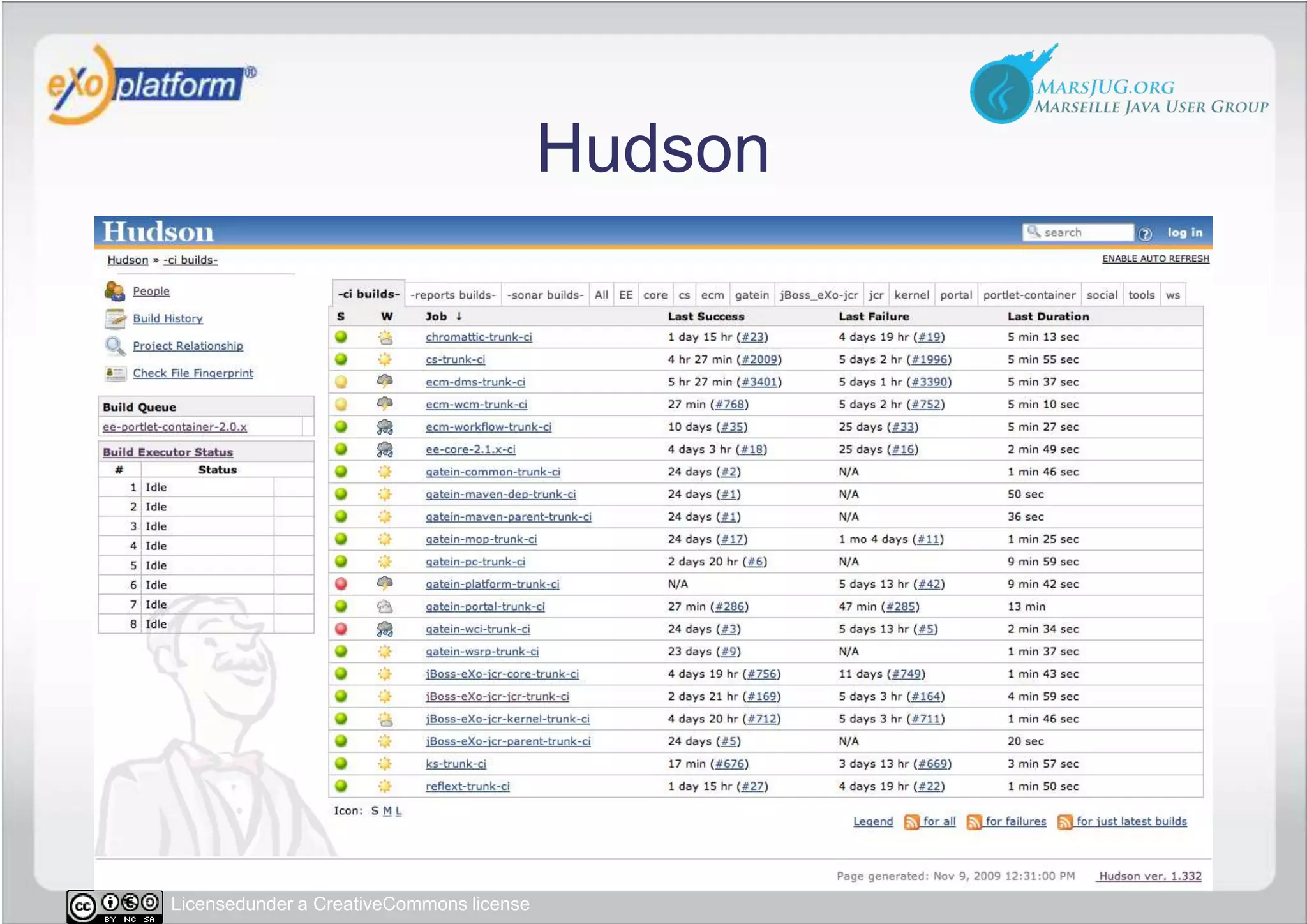
Task: Click the weather icon of jBoss-eXo-jcr-kernel-trunk-ci
Action: click(385, 719)
